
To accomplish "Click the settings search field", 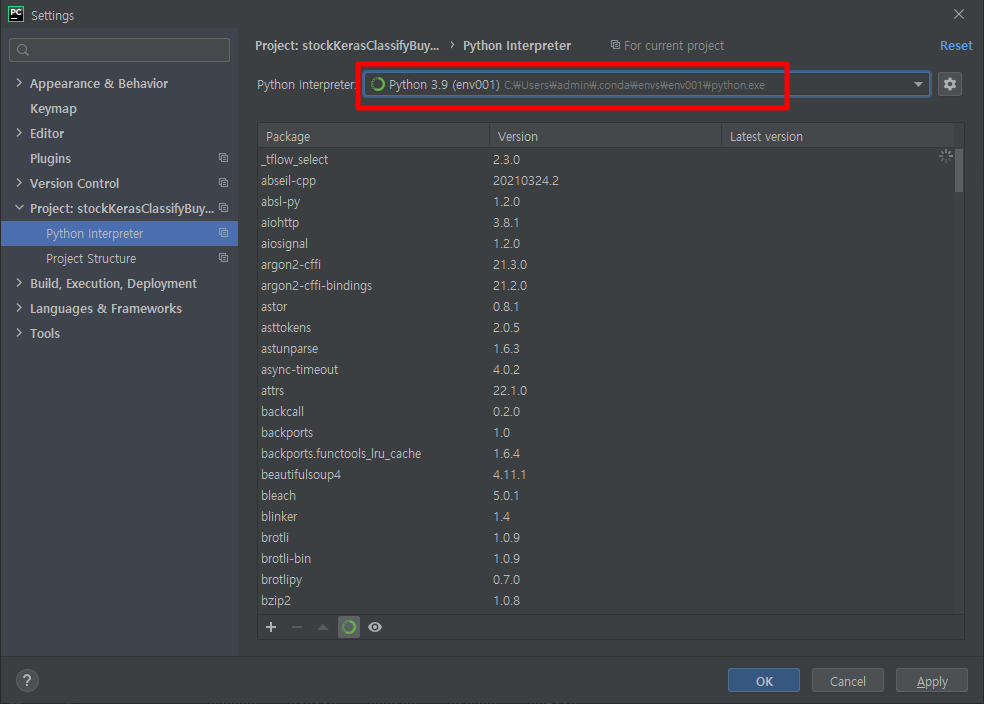I will point(119,50).
